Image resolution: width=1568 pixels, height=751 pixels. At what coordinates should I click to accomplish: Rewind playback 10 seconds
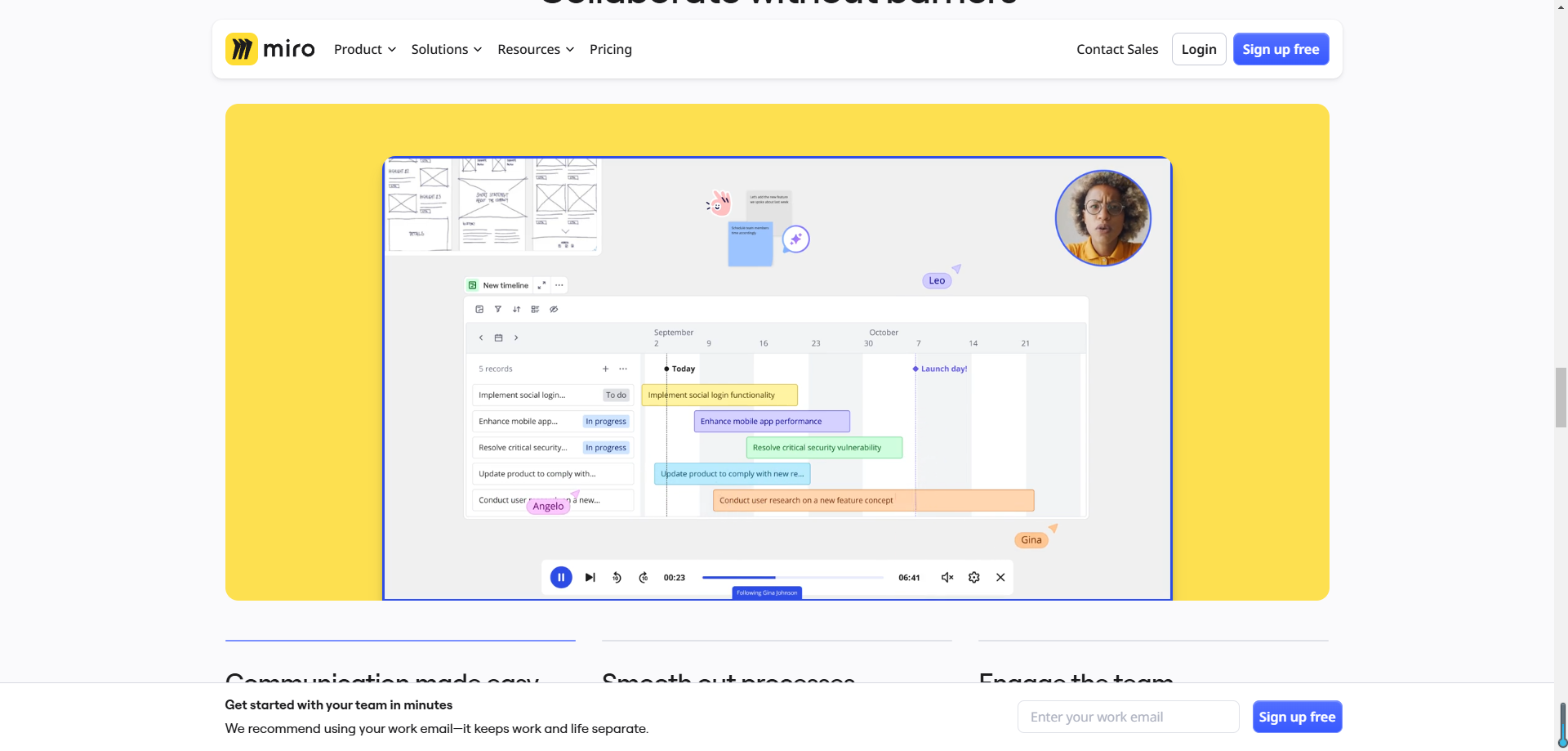click(617, 577)
